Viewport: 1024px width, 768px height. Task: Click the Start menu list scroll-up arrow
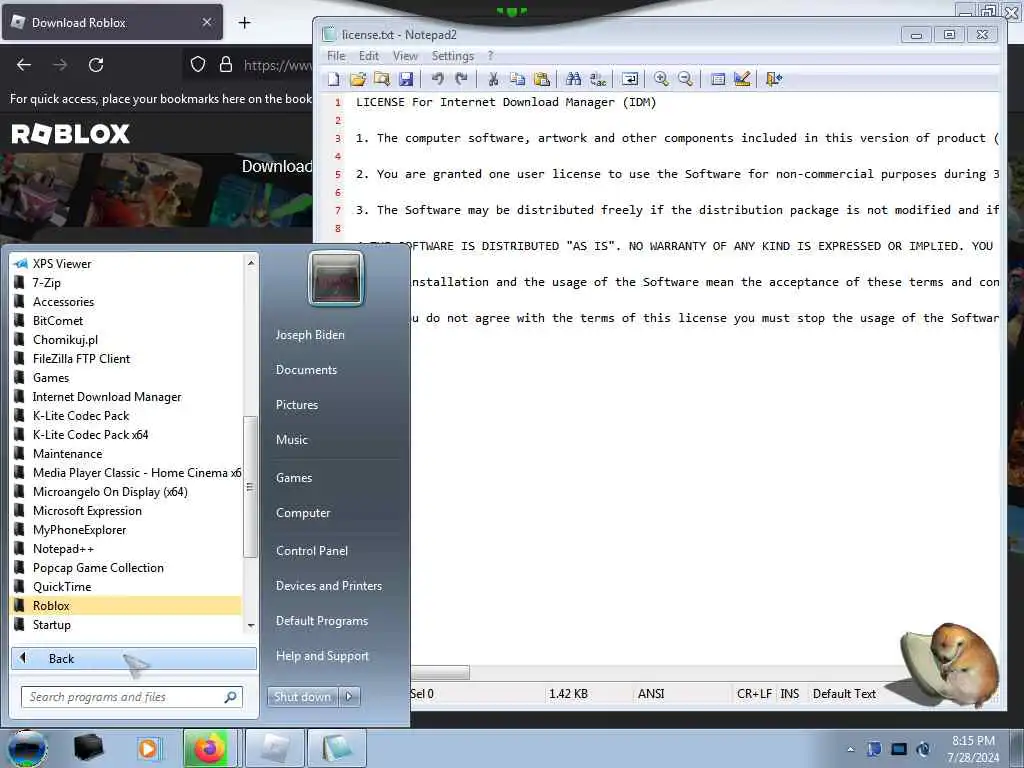point(251,263)
